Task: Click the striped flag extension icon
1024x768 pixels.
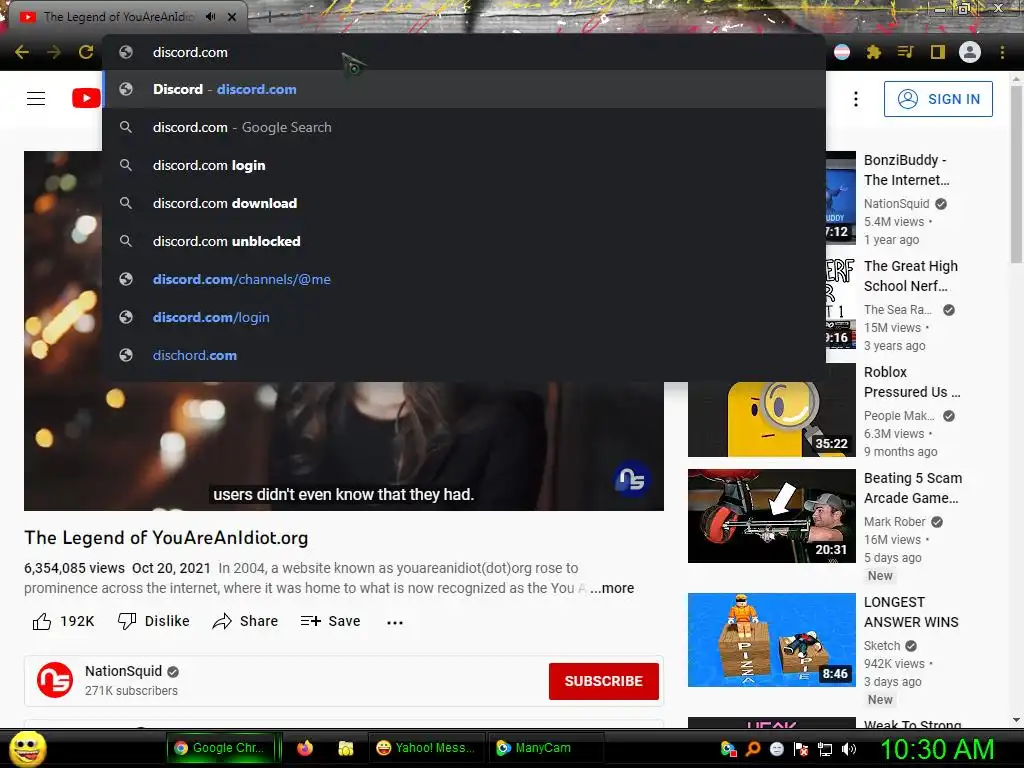Action: click(842, 52)
